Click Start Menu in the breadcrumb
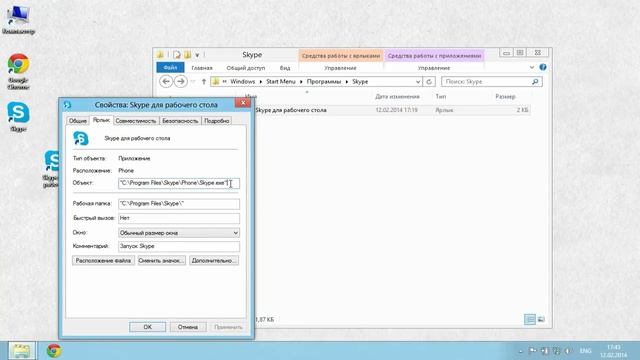This screenshot has width=640, height=360. [280, 82]
